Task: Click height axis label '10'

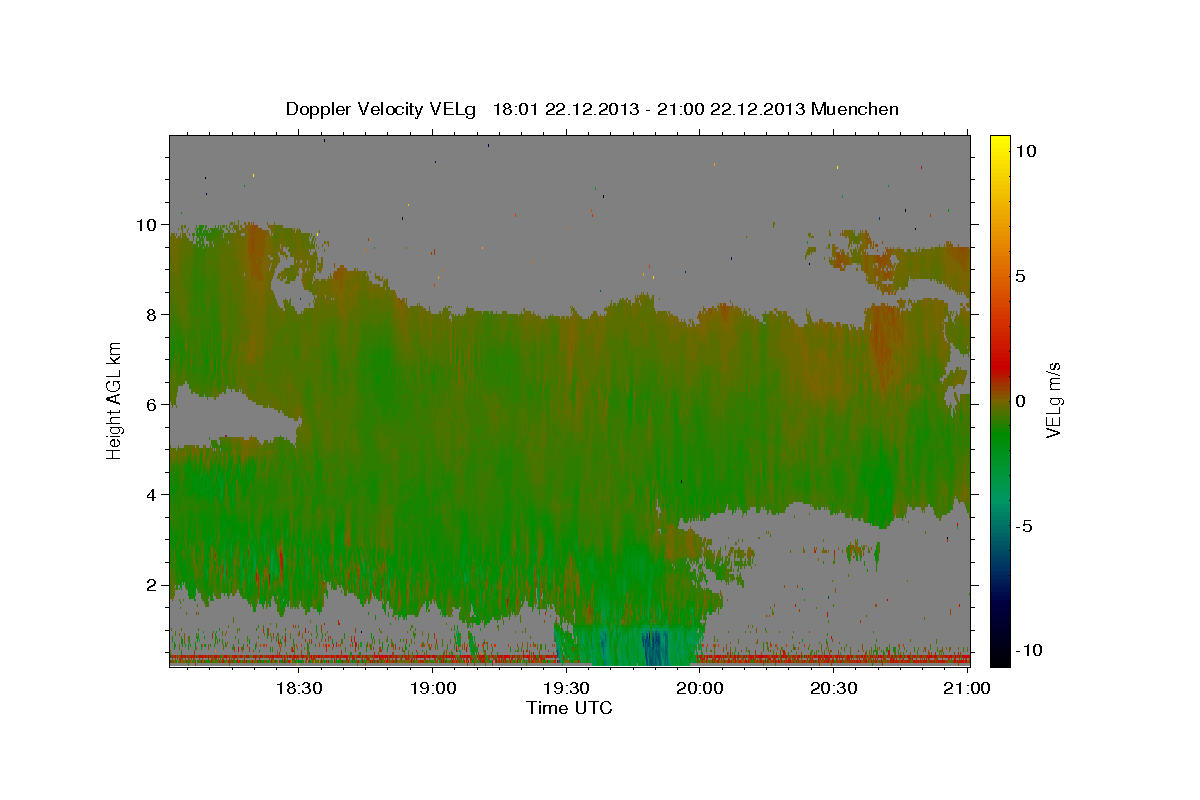Action: tap(147, 224)
